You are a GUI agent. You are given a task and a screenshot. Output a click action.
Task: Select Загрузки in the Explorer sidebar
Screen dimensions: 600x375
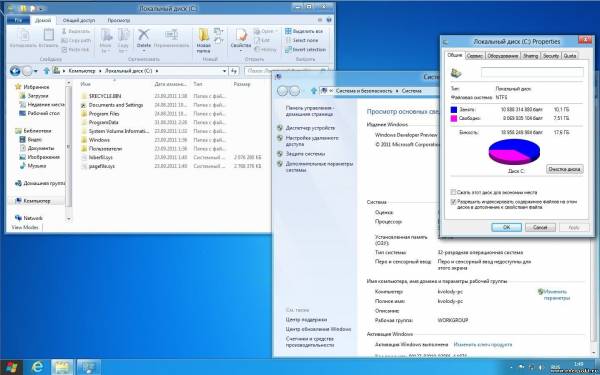tap(34, 96)
